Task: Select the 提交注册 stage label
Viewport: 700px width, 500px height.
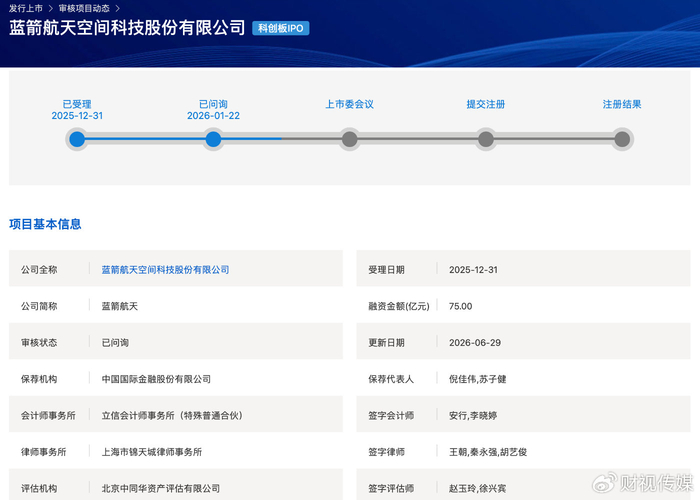Action: (486, 104)
